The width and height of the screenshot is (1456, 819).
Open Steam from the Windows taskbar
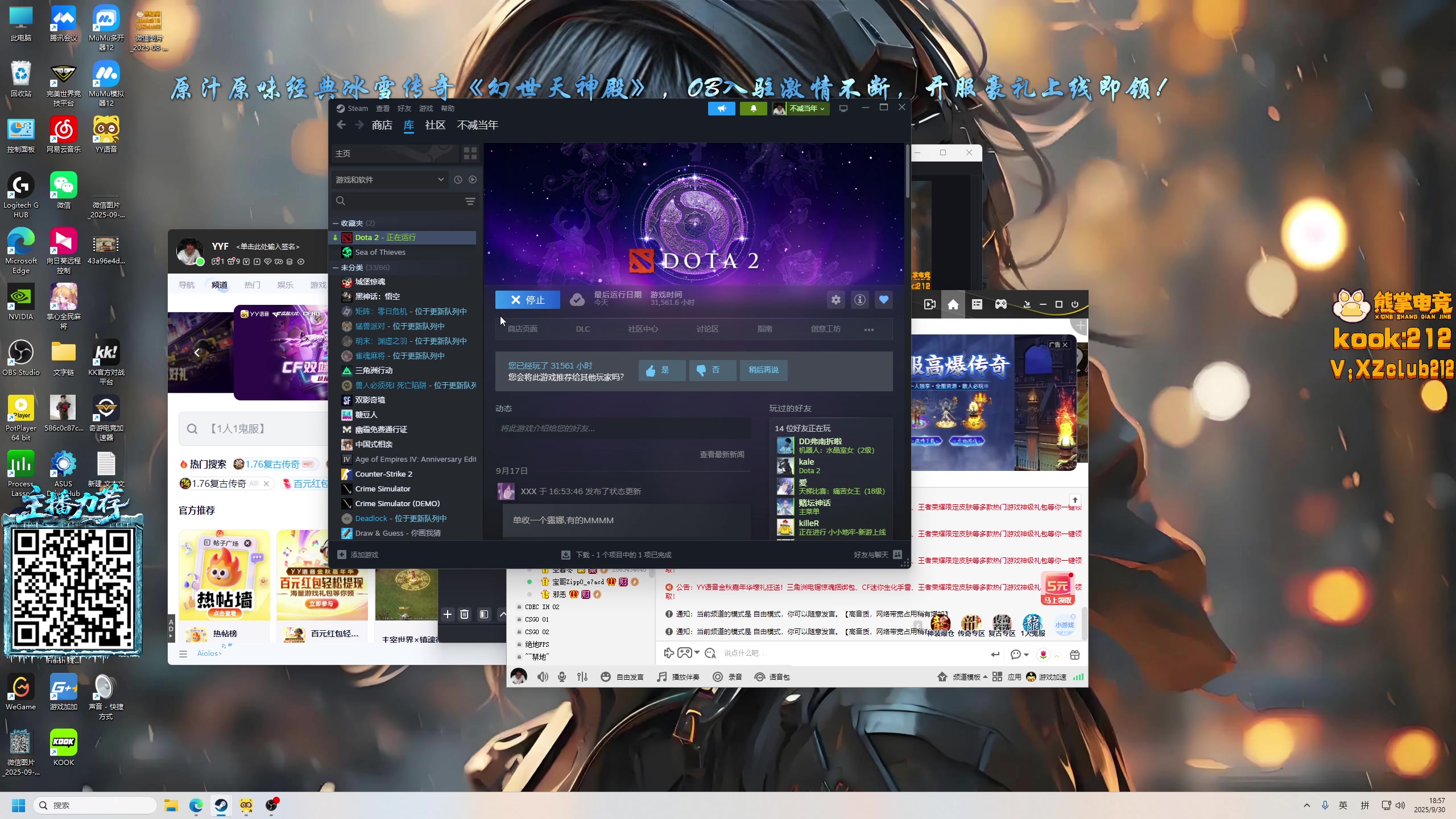221,805
